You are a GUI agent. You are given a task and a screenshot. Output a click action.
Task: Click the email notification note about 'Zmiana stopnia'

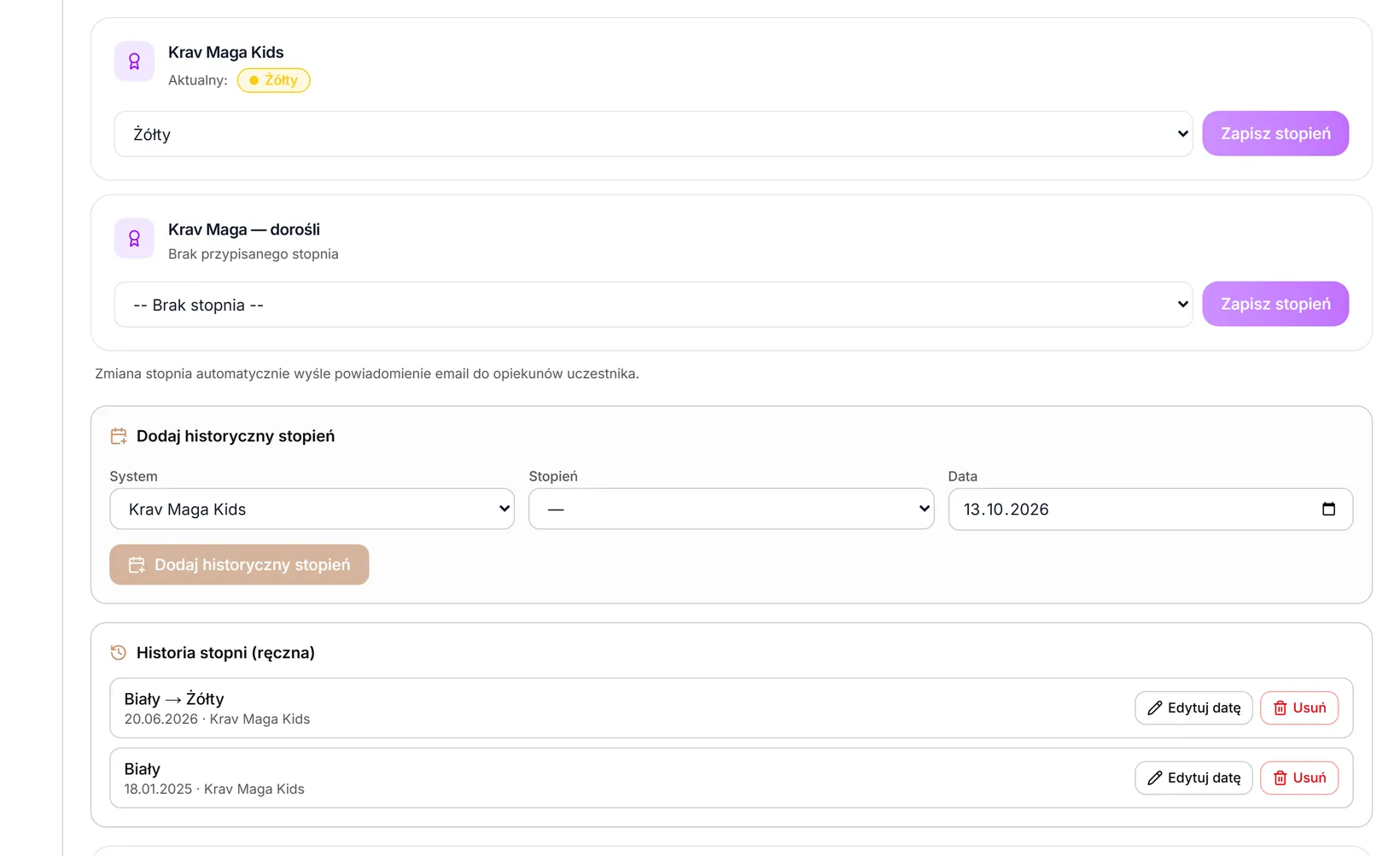pyautogui.click(x=367, y=374)
